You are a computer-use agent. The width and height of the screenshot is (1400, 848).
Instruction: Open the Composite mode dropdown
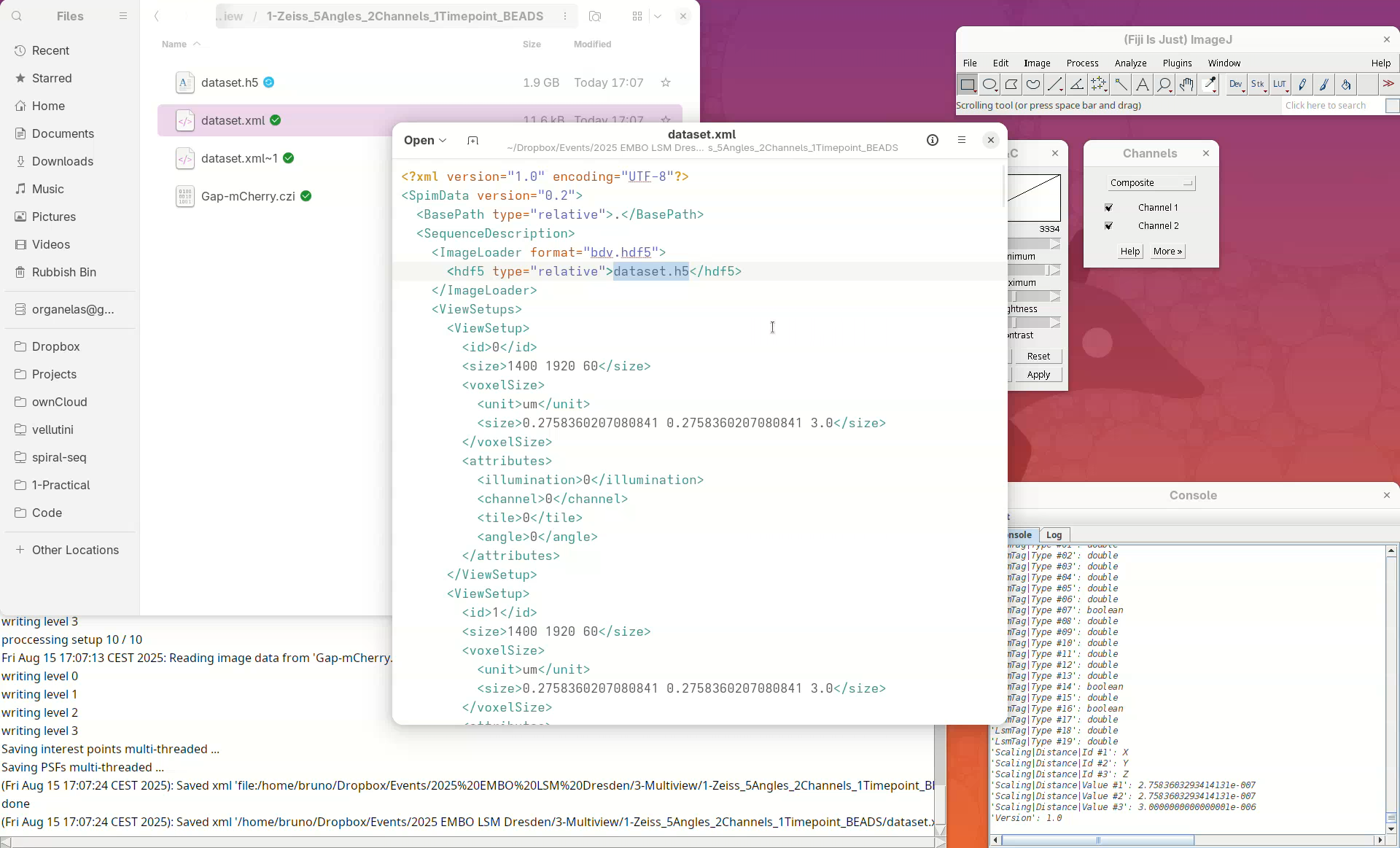(1151, 183)
